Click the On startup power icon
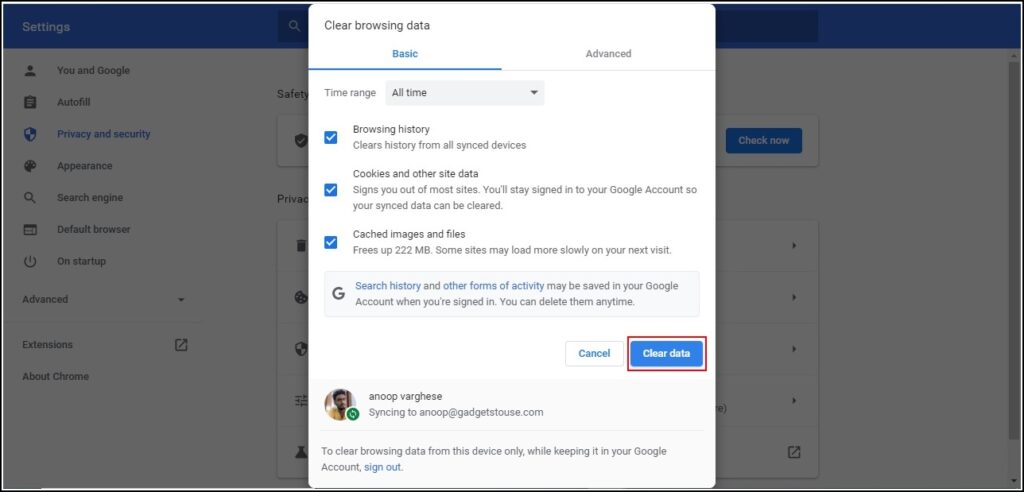This screenshot has width=1024, height=492. [30, 261]
